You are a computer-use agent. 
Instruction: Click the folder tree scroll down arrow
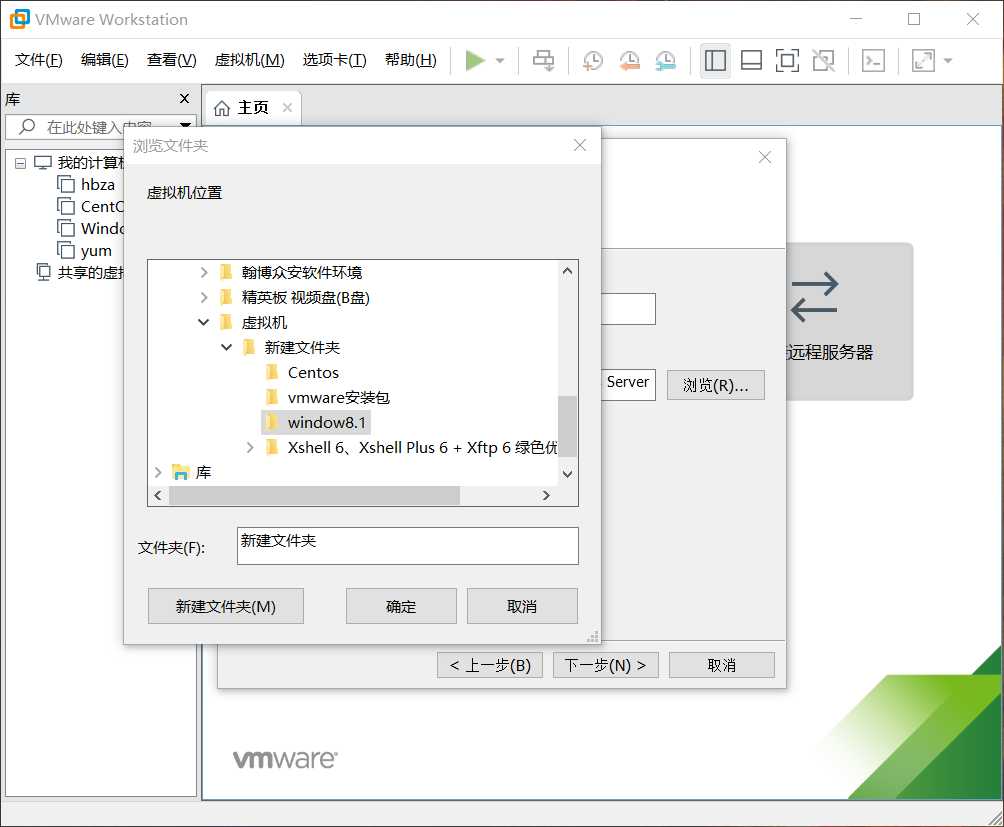point(567,474)
